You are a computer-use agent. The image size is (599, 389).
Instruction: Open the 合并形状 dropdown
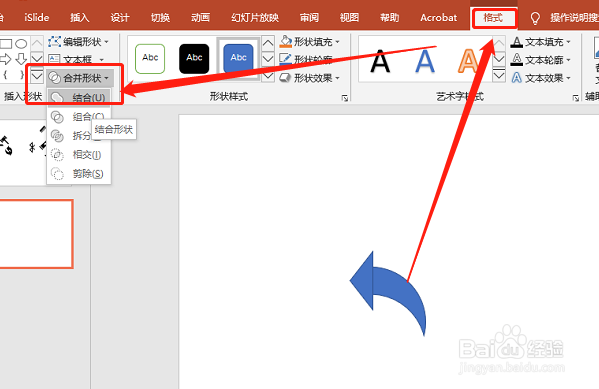coord(80,78)
